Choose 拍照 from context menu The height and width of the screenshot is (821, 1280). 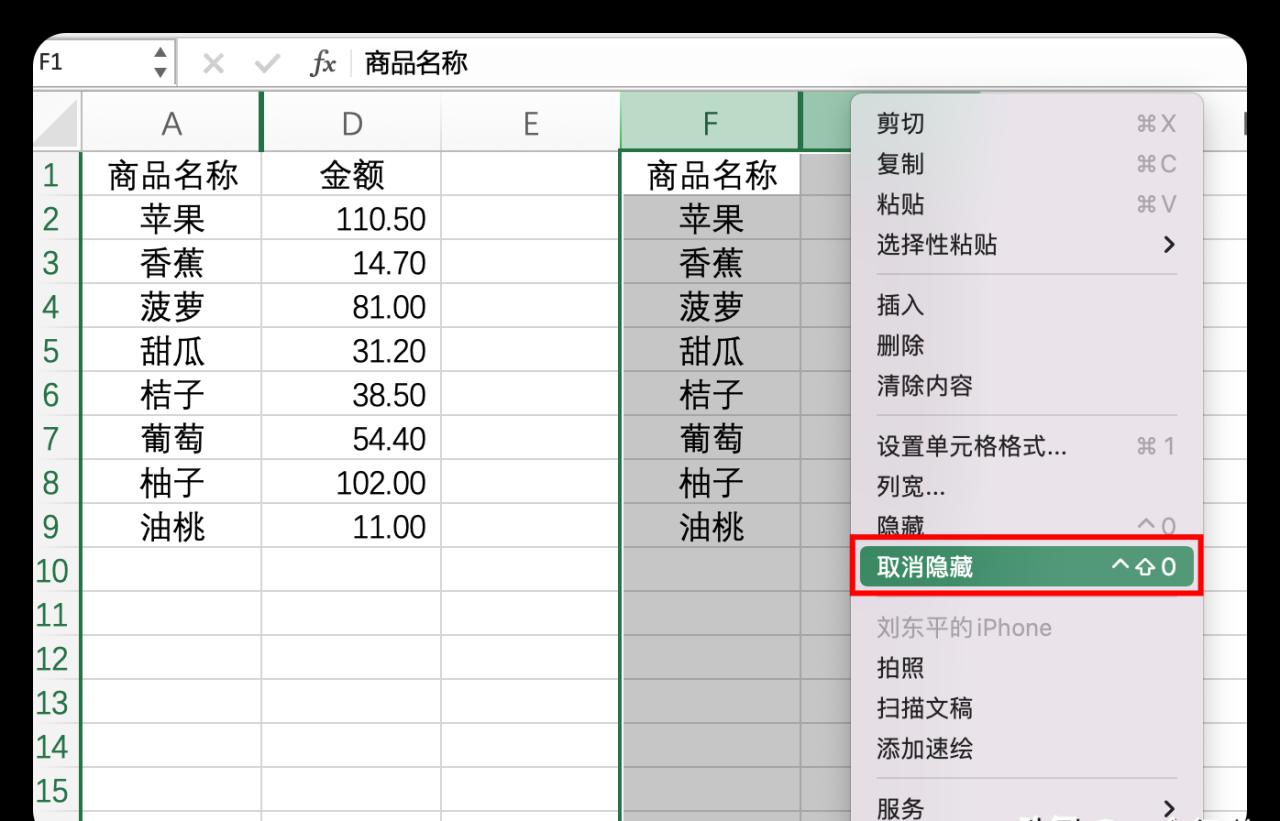click(1026, 668)
